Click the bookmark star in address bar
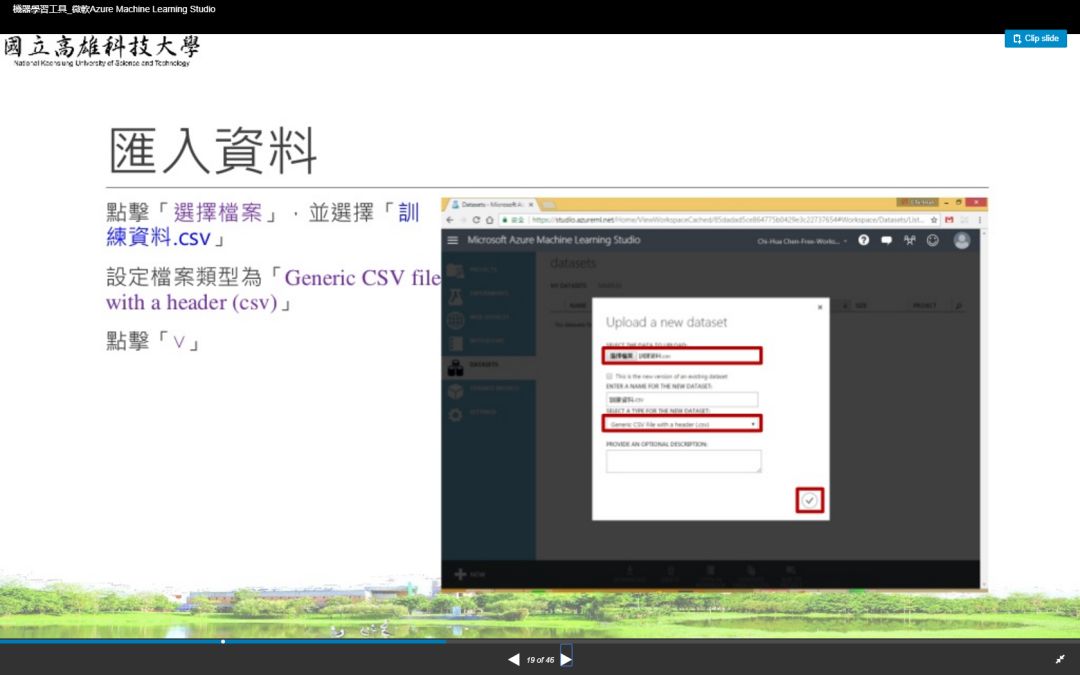The image size is (1080, 675). pyautogui.click(x=933, y=220)
